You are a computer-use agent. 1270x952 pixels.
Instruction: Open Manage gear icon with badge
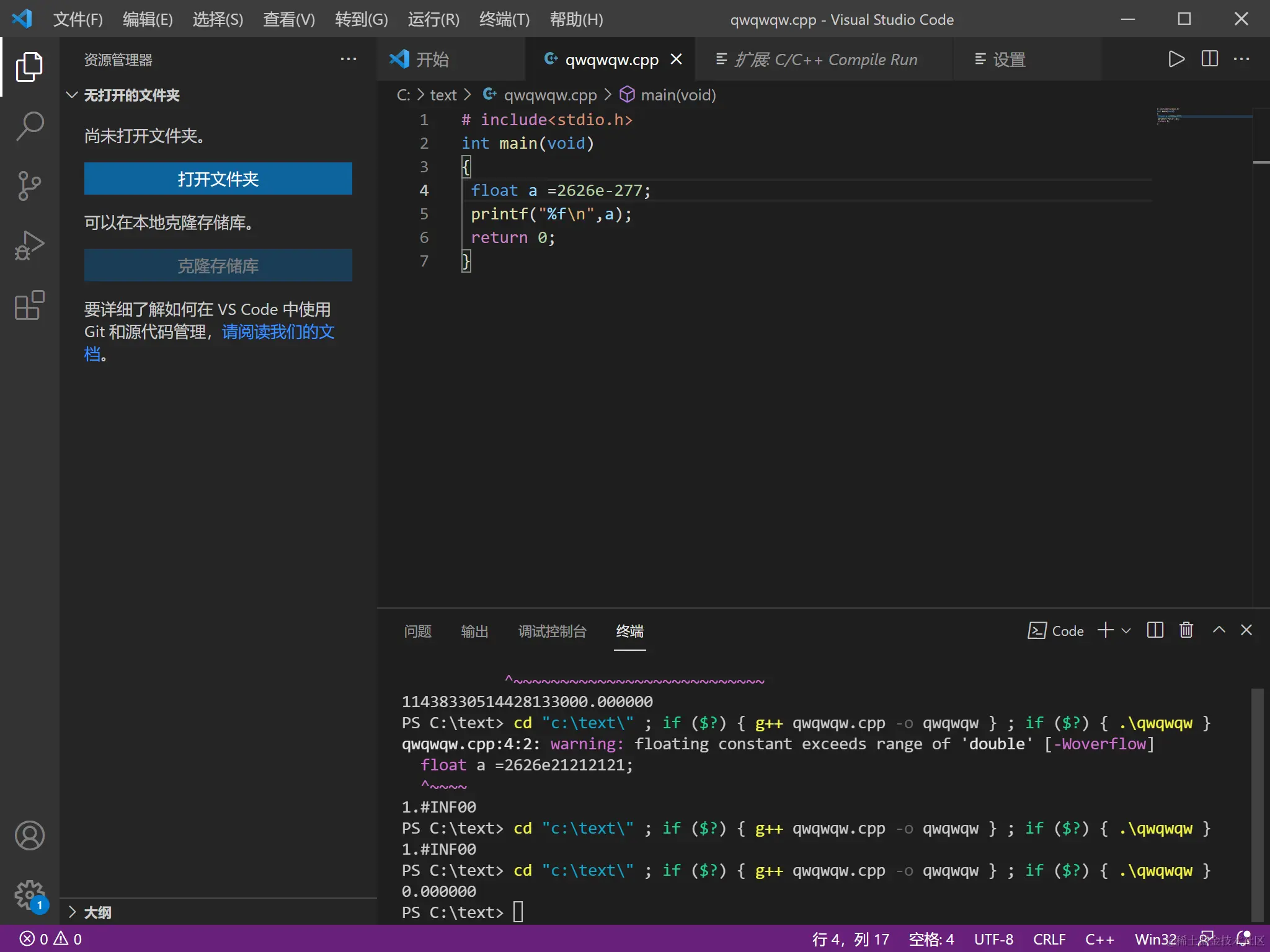29,895
